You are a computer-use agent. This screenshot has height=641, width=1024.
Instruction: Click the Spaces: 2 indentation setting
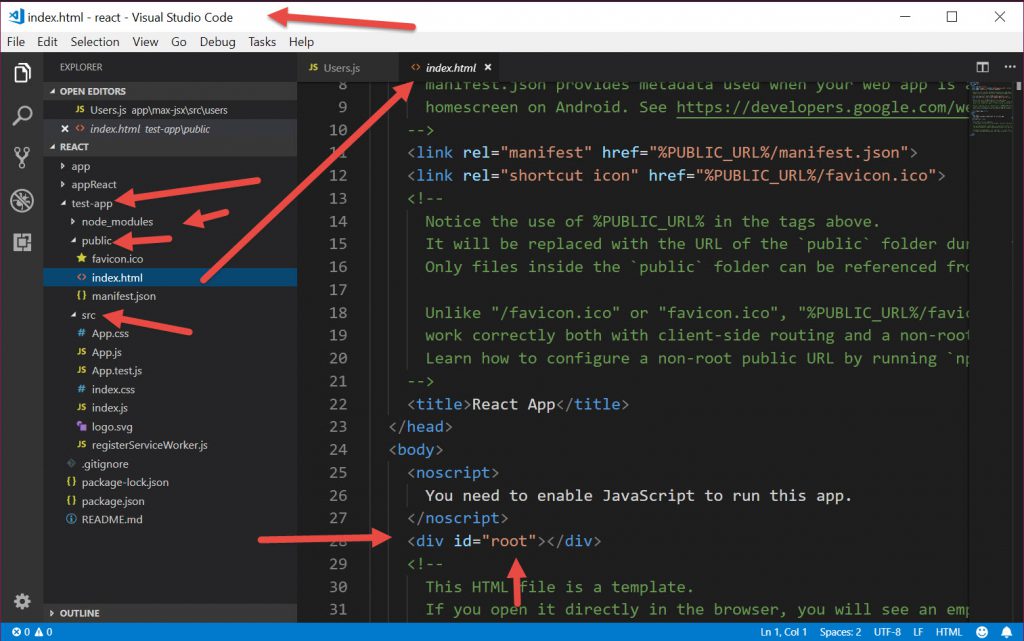(838, 632)
